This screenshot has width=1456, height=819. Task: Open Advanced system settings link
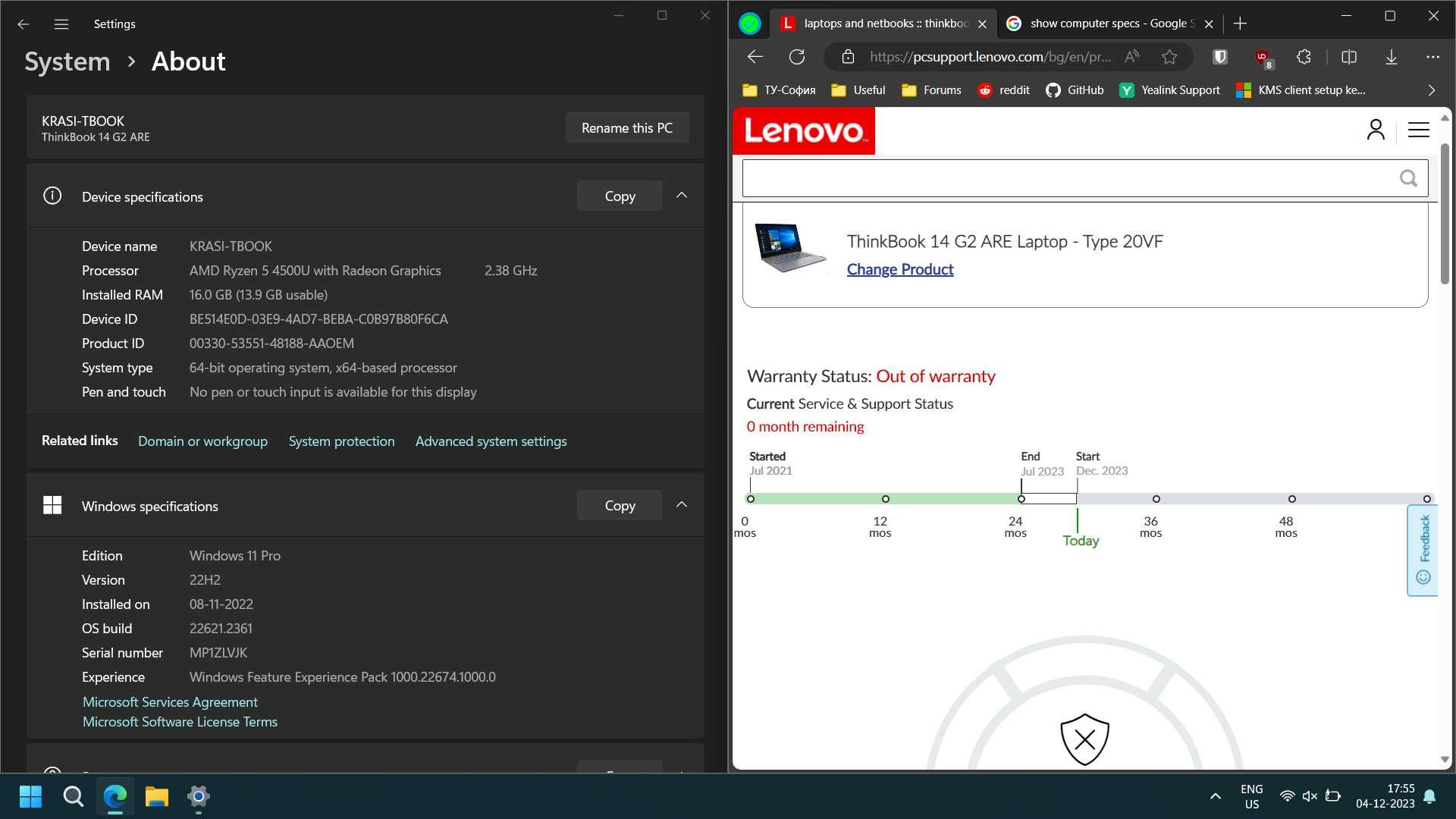pos(491,441)
